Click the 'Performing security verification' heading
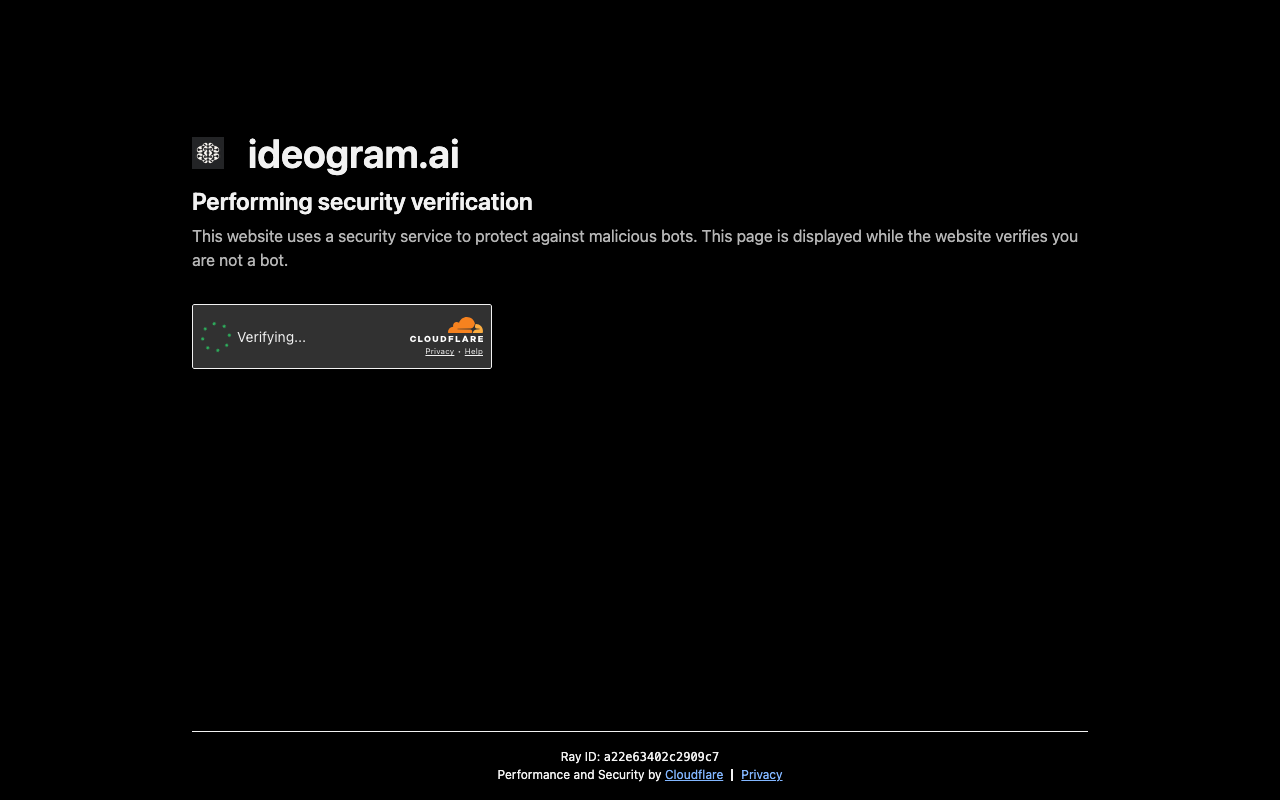The width and height of the screenshot is (1280, 800). point(362,202)
